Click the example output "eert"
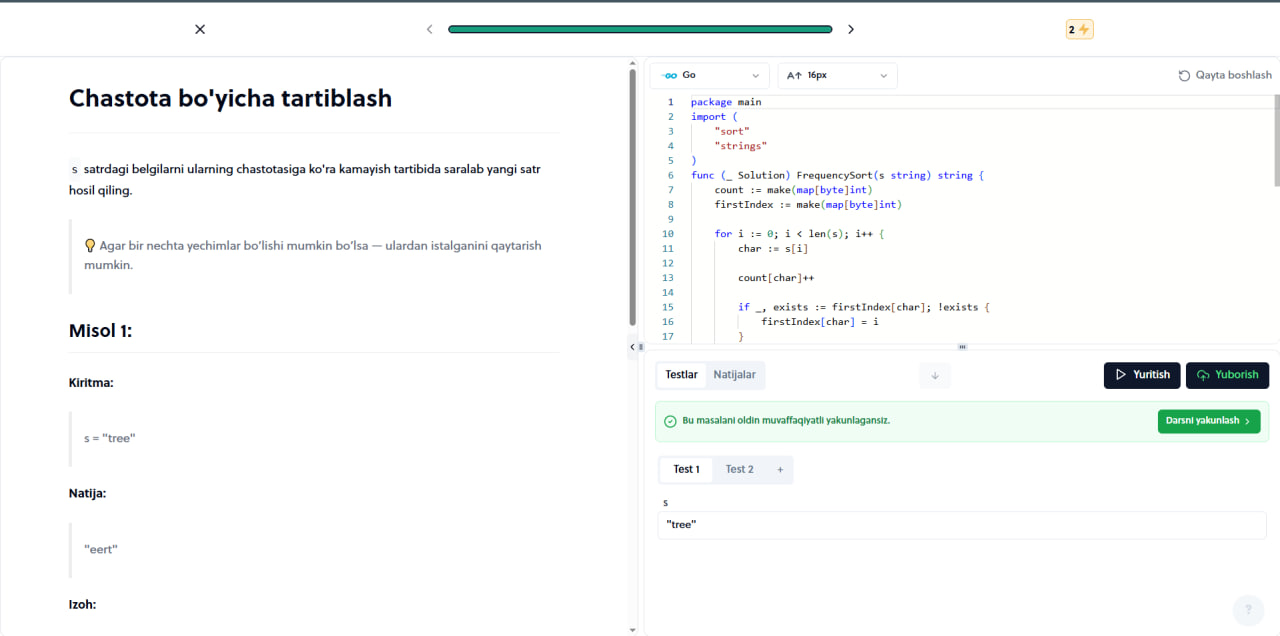The height and width of the screenshot is (636, 1280). [x=101, y=549]
